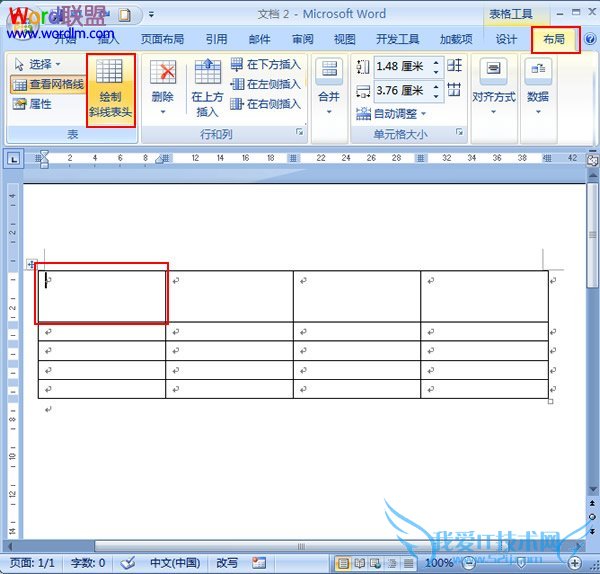
Task: Open the Data (数据) group
Action: [x=538, y=87]
